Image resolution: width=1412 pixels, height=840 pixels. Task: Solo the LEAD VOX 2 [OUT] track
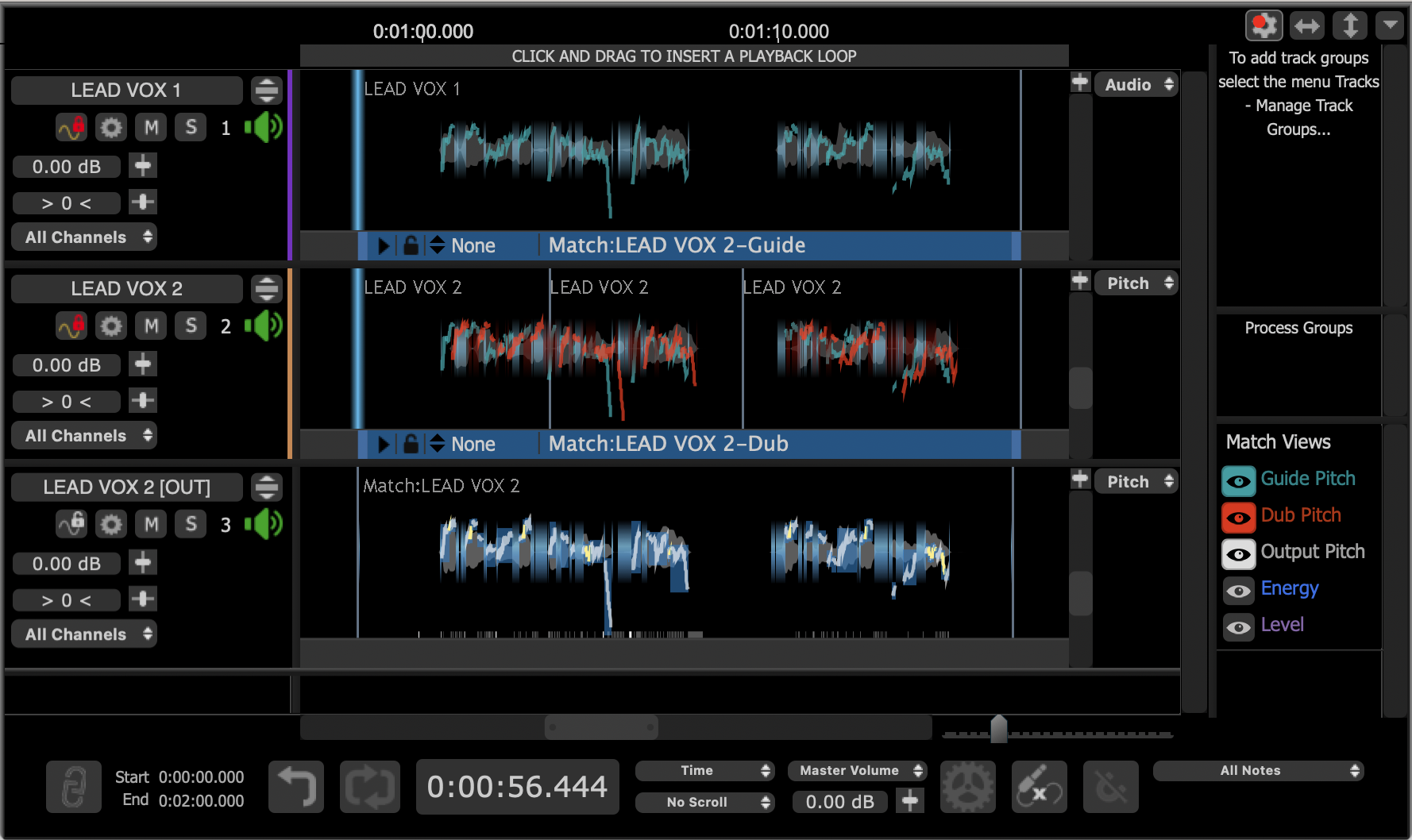[x=191, y=524]
